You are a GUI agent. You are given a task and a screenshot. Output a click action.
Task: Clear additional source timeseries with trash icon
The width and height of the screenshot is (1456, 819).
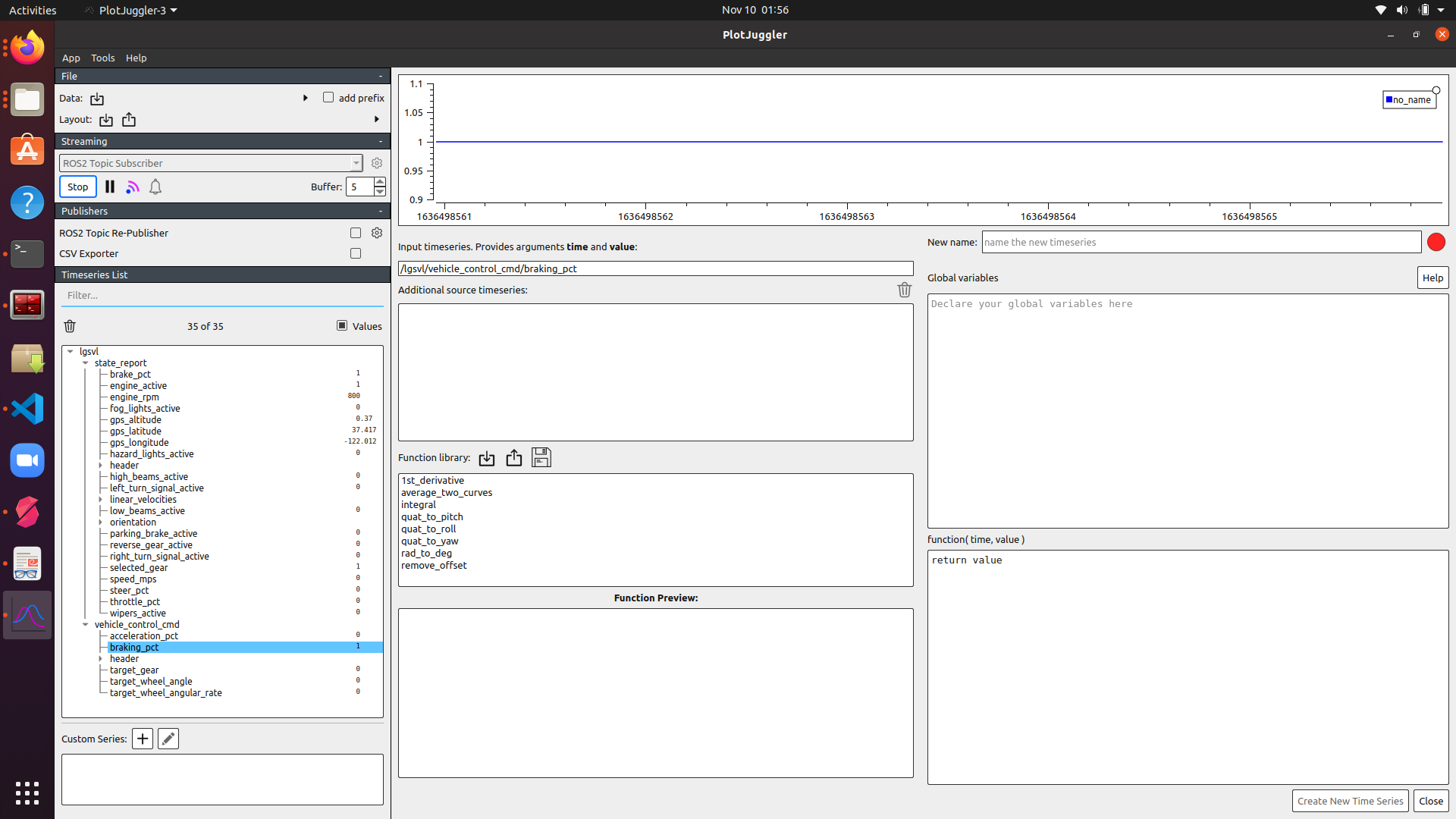pyautogui.click(x=904, y=290)
